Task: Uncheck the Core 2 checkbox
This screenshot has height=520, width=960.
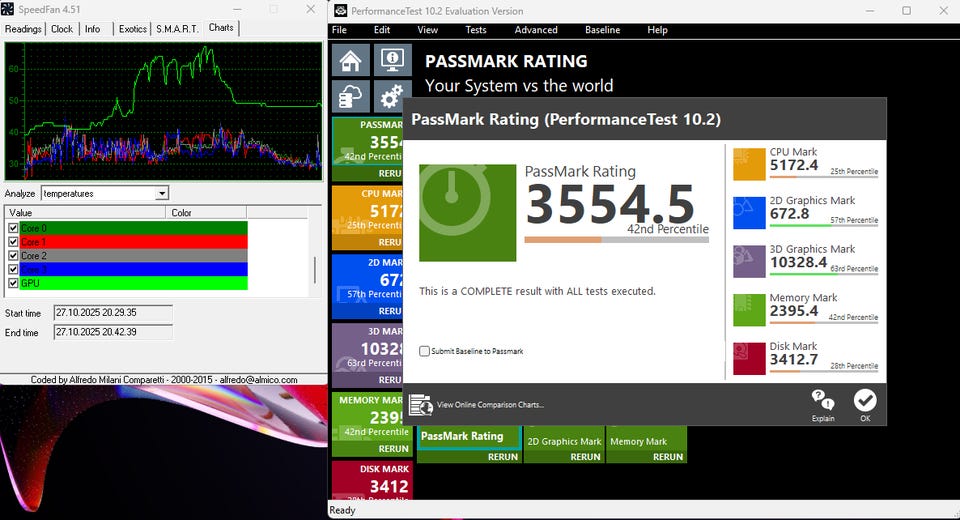Action: (x=13, y=255)
